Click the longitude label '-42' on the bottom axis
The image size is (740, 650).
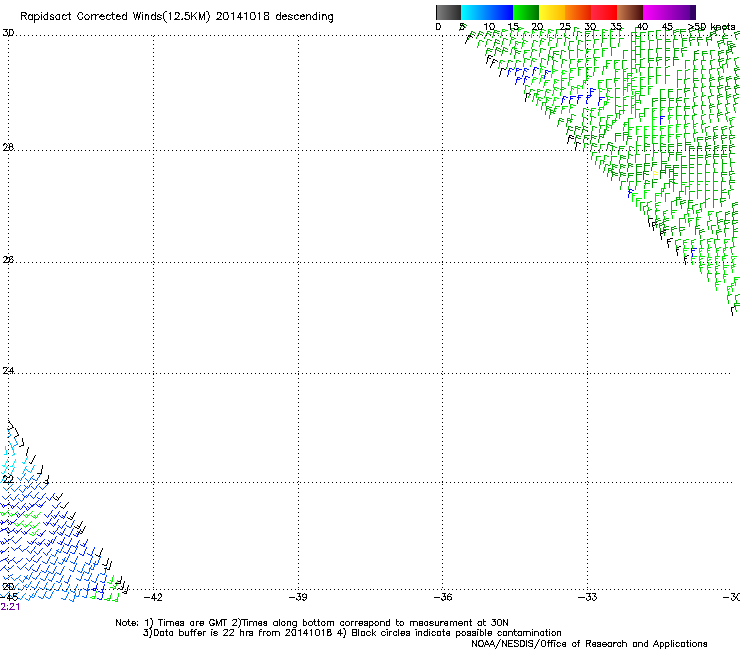click(153, 597)
